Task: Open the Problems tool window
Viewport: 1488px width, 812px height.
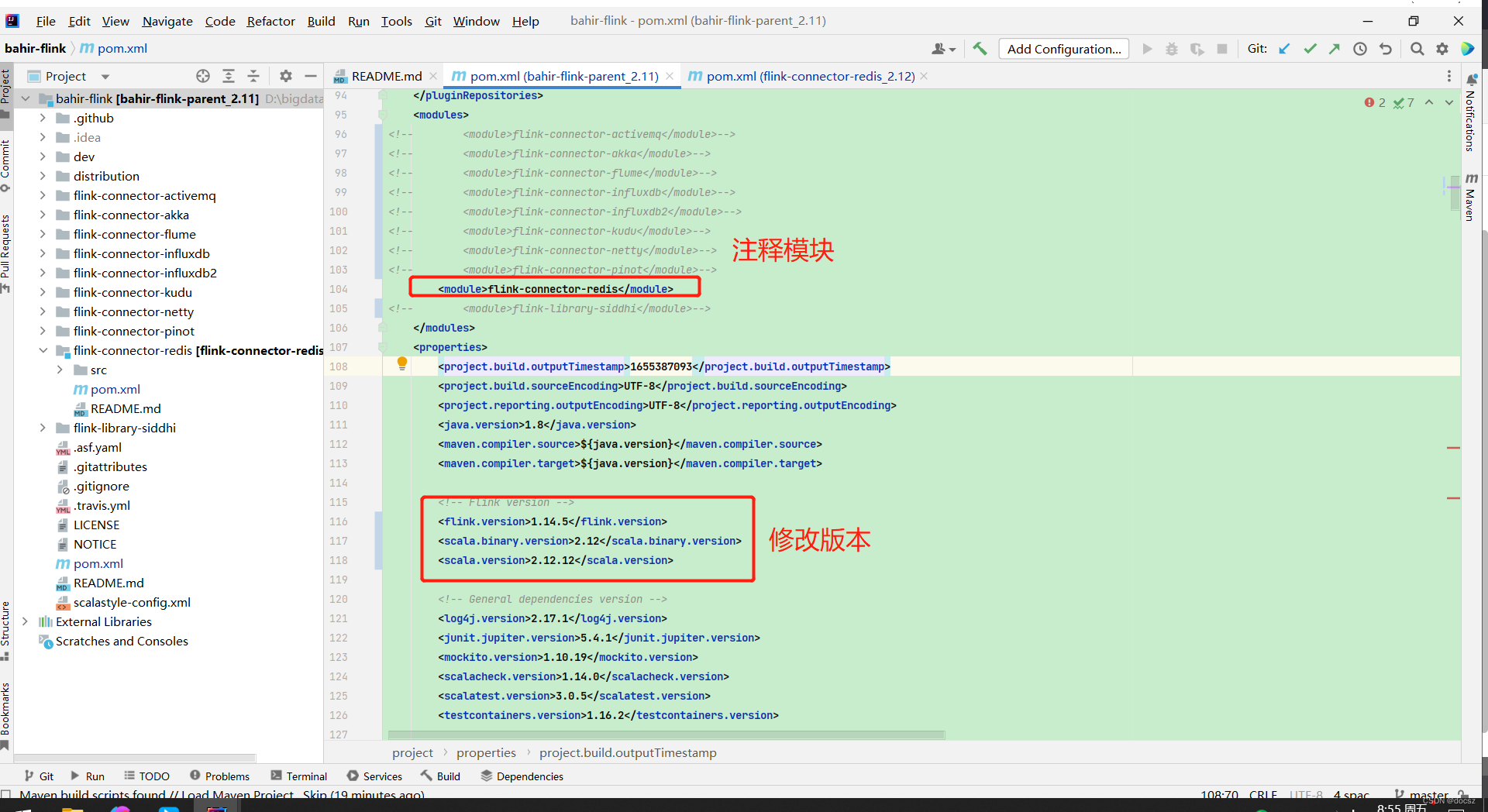Action: point(219,776)
